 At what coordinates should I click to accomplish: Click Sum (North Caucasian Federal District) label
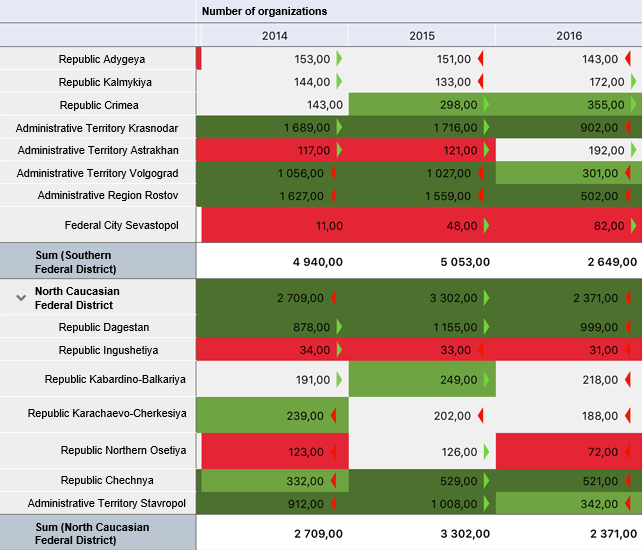click(92, 534)
